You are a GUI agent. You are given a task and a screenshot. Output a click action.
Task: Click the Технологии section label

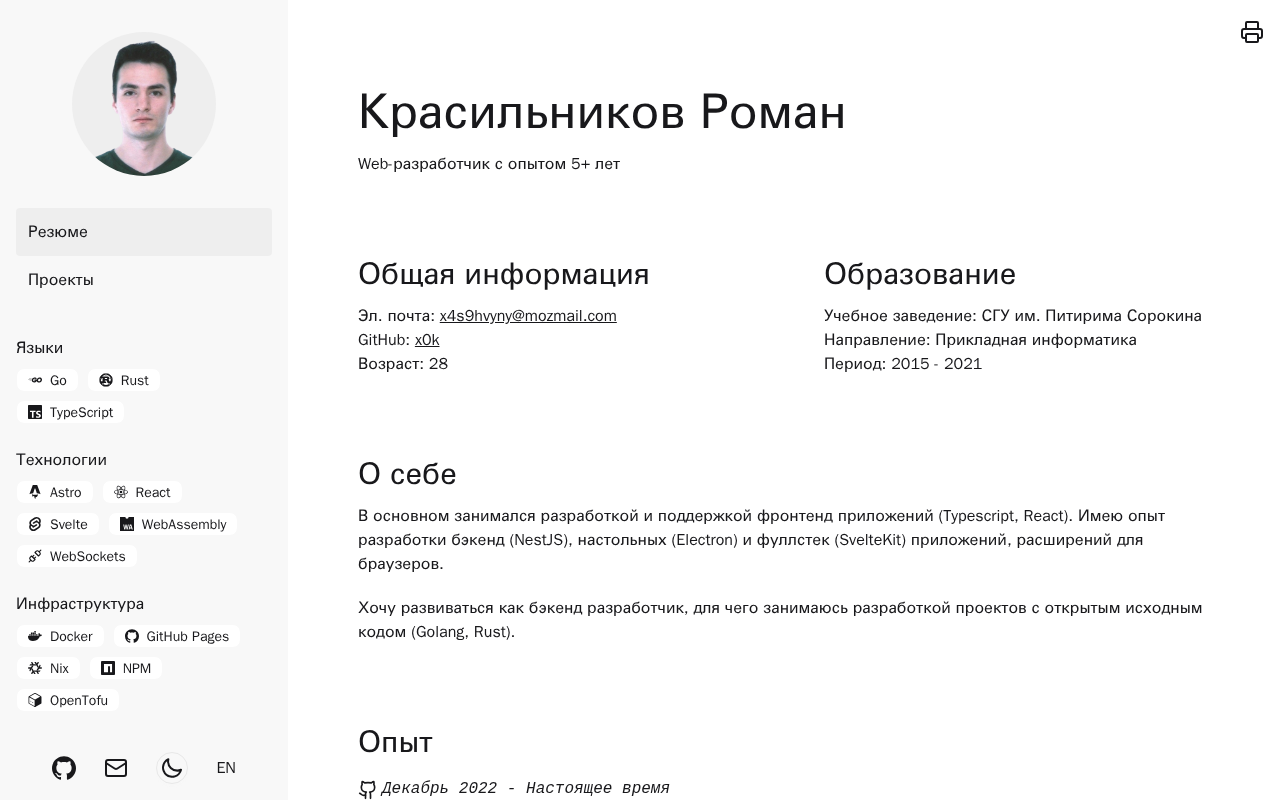coord(61,460)
